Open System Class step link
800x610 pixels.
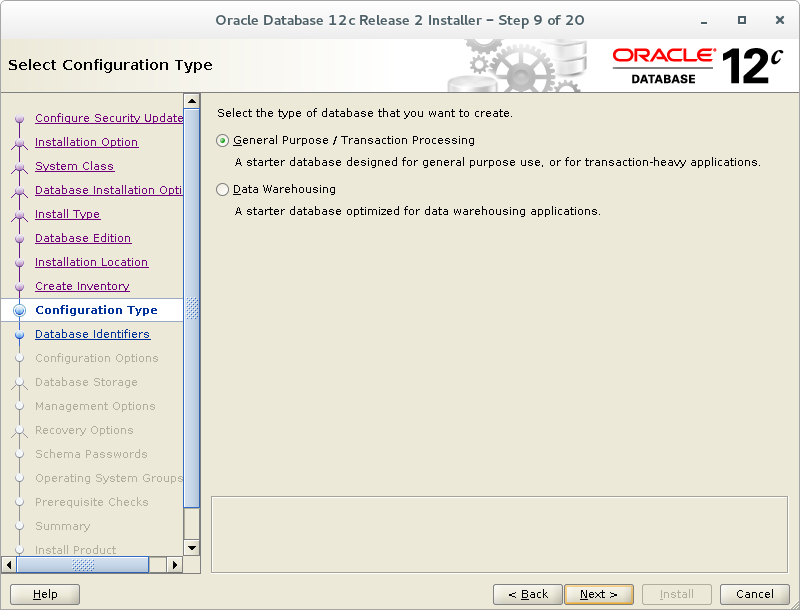pos(74,166)
